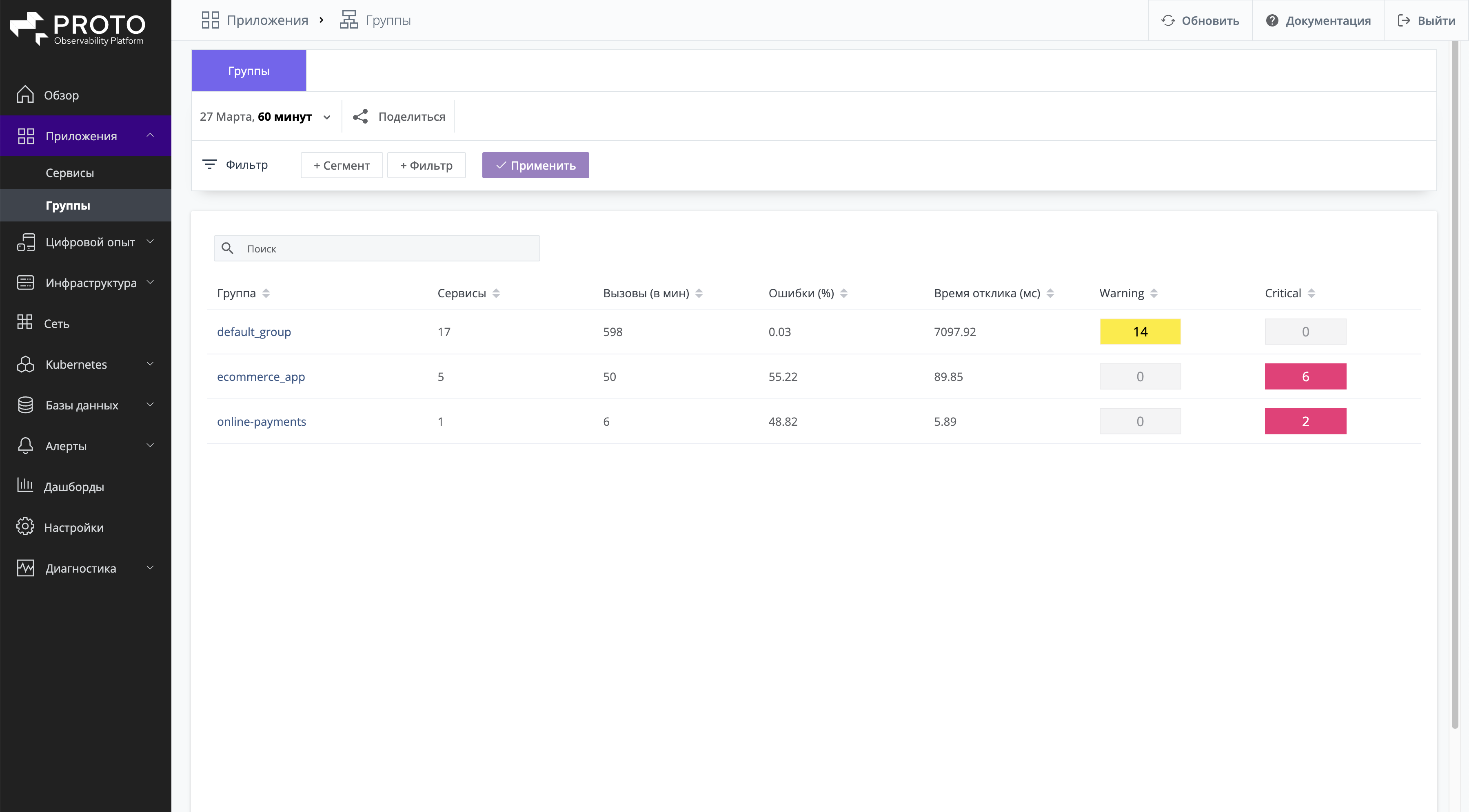Click the + Фильтр button
The width and height of the screenshot is (1469, 812).
pos(426,165)
